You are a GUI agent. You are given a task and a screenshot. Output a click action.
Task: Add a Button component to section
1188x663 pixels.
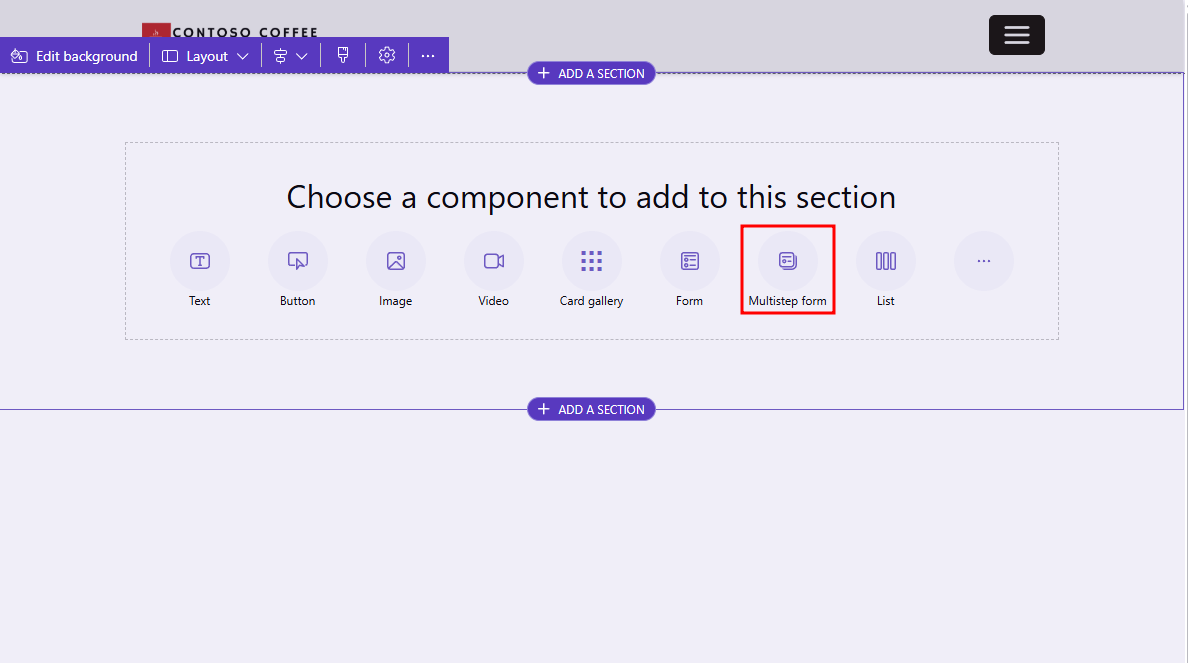(x=297, y=262)
